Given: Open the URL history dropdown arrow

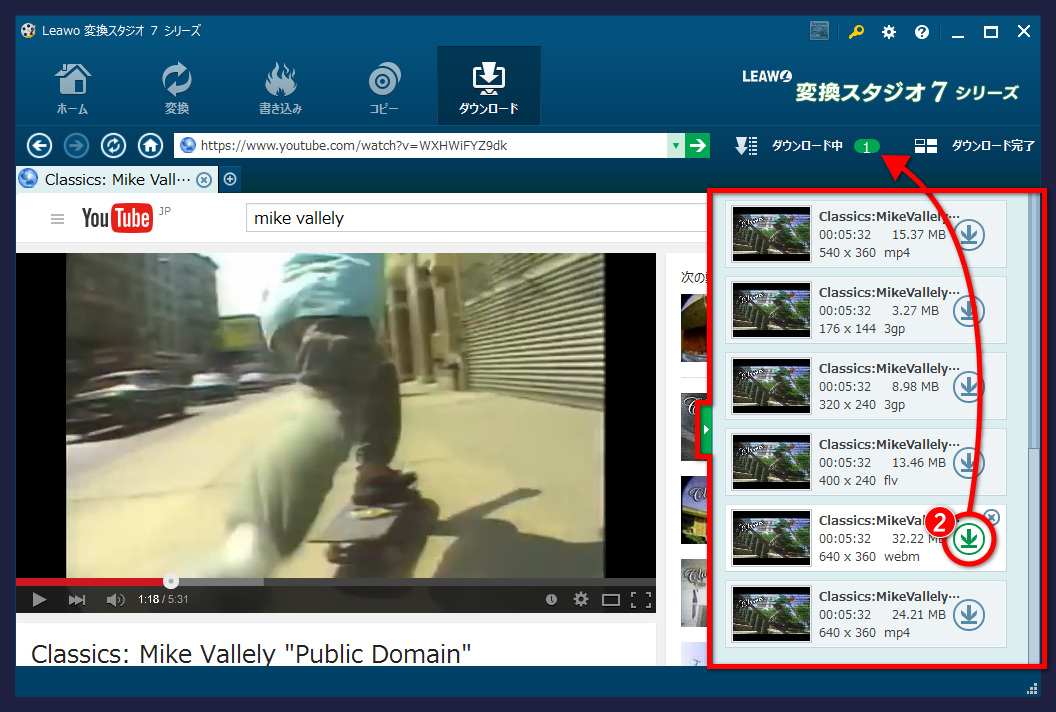Looking at the screenshot, I should coord(676,146).
